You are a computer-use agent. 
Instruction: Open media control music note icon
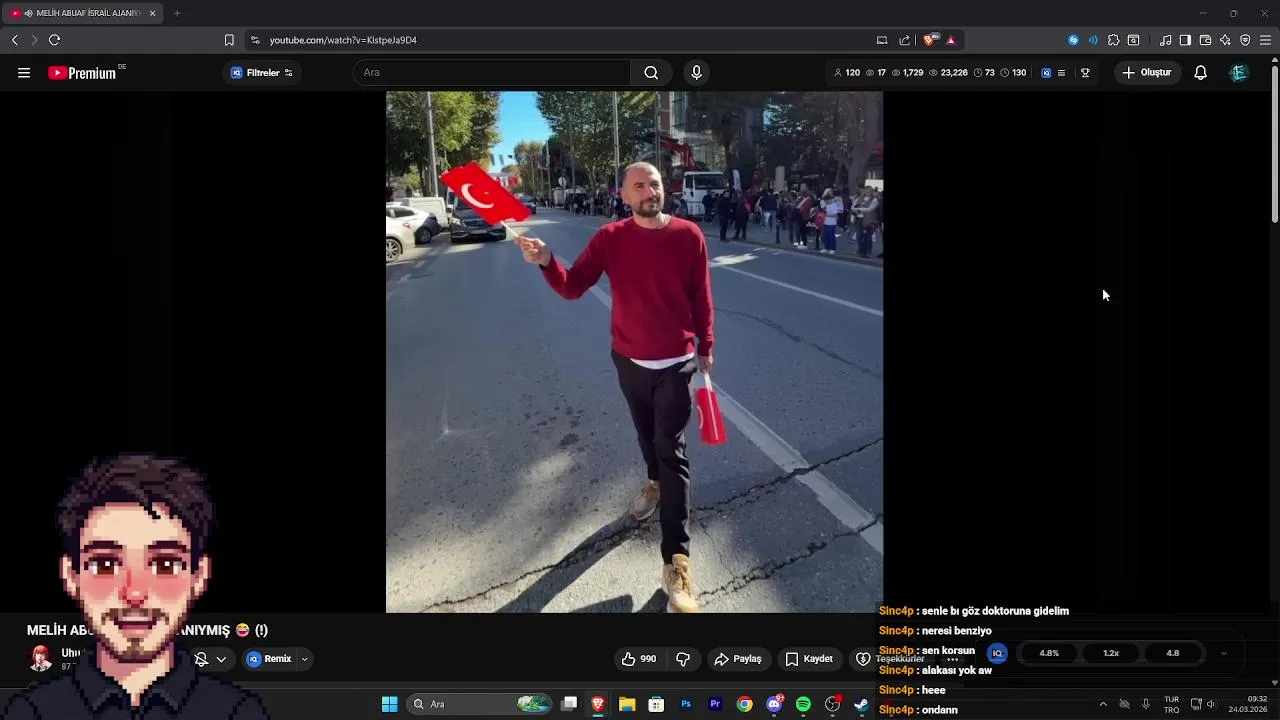pyautogui.click(x=1165, y=40)
